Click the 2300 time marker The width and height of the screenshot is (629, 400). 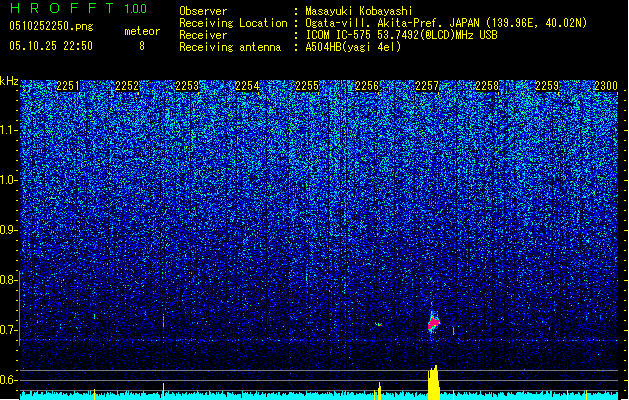(606, 86)
